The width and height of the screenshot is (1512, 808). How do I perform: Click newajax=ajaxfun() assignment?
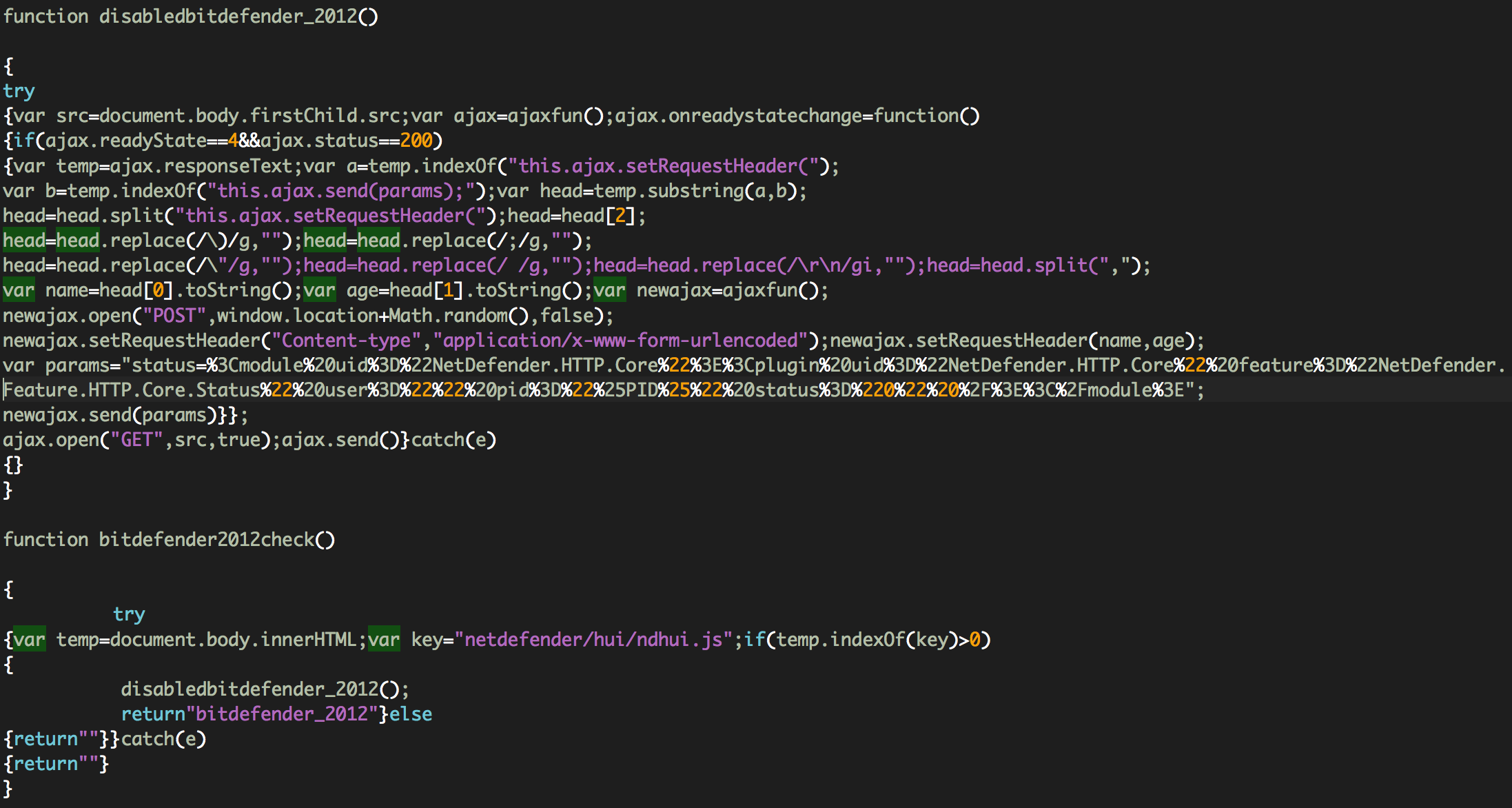(x=728, y=290)
